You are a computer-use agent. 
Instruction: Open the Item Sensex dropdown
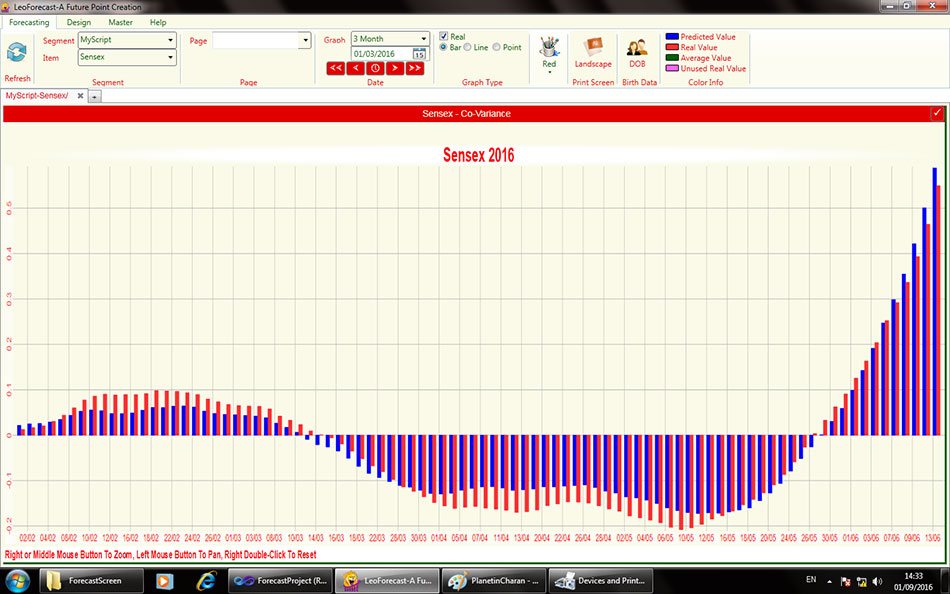tap(170, 58)
